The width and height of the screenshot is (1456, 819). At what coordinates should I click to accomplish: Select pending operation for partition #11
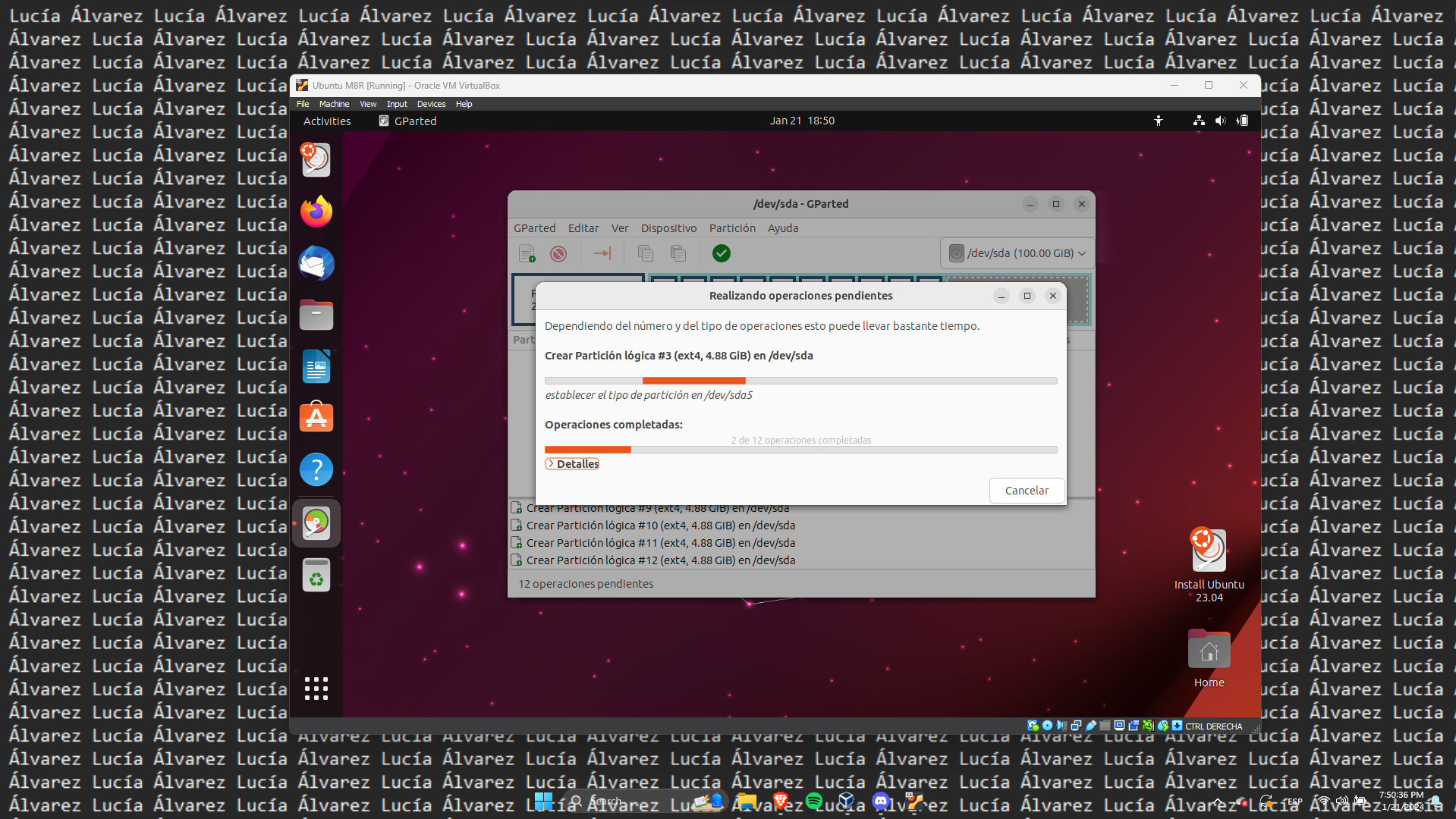(x=660, y=543)
